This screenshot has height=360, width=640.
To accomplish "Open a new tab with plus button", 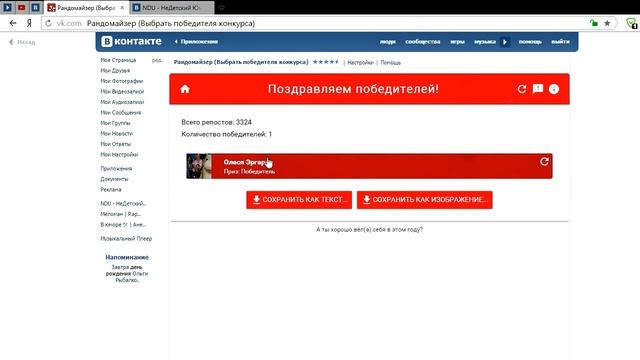I will point(221,7).
